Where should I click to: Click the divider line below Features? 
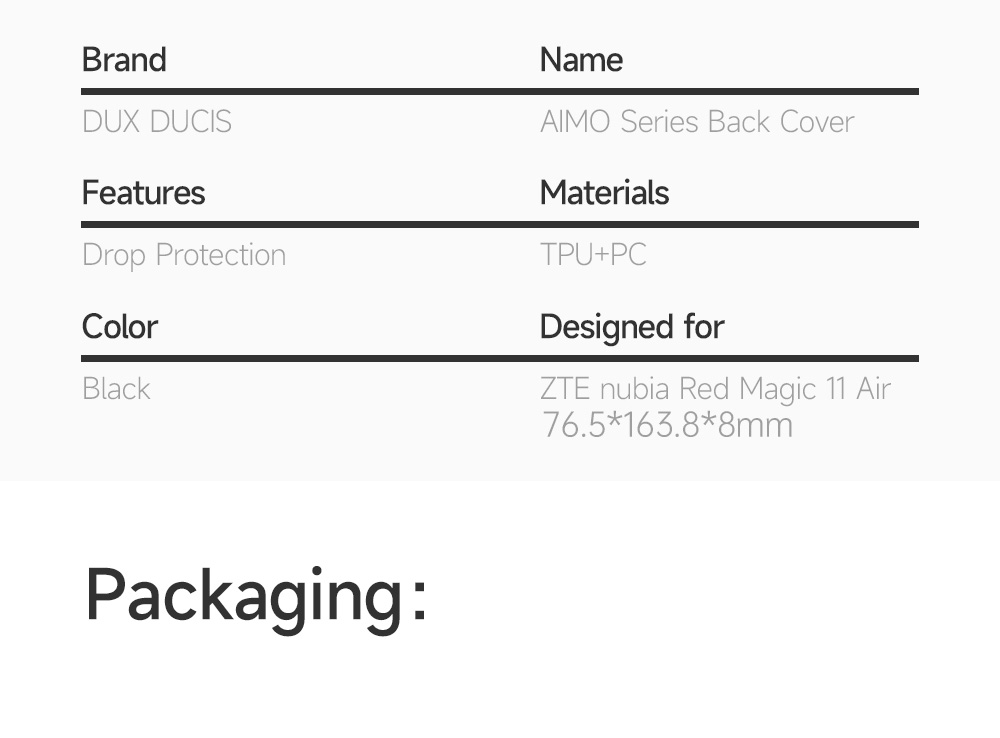pyautogui.click(x=300, y=224)
